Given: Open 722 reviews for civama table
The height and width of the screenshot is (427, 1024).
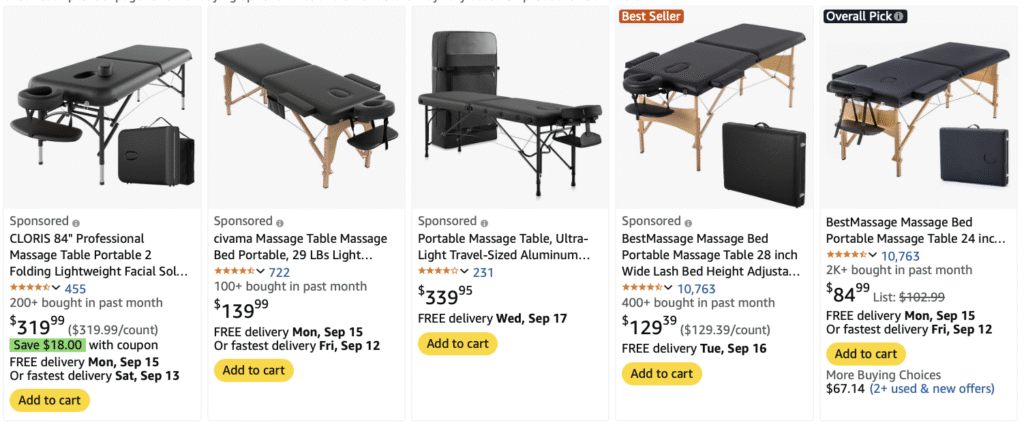Looking at the screenshot, I should (279, 272).
